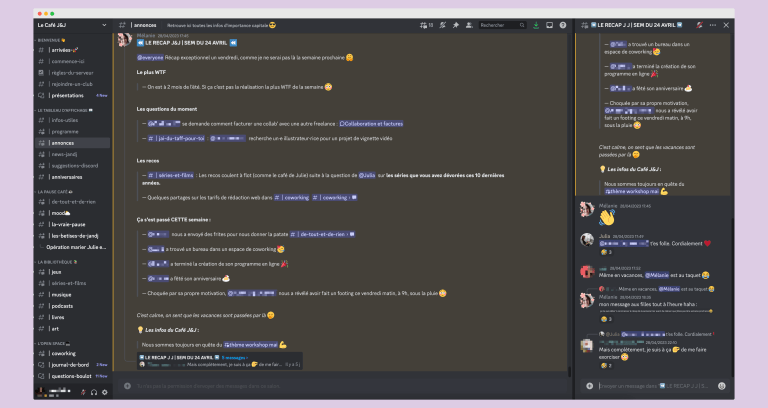Open the musique channel

[x=62, y=295]
